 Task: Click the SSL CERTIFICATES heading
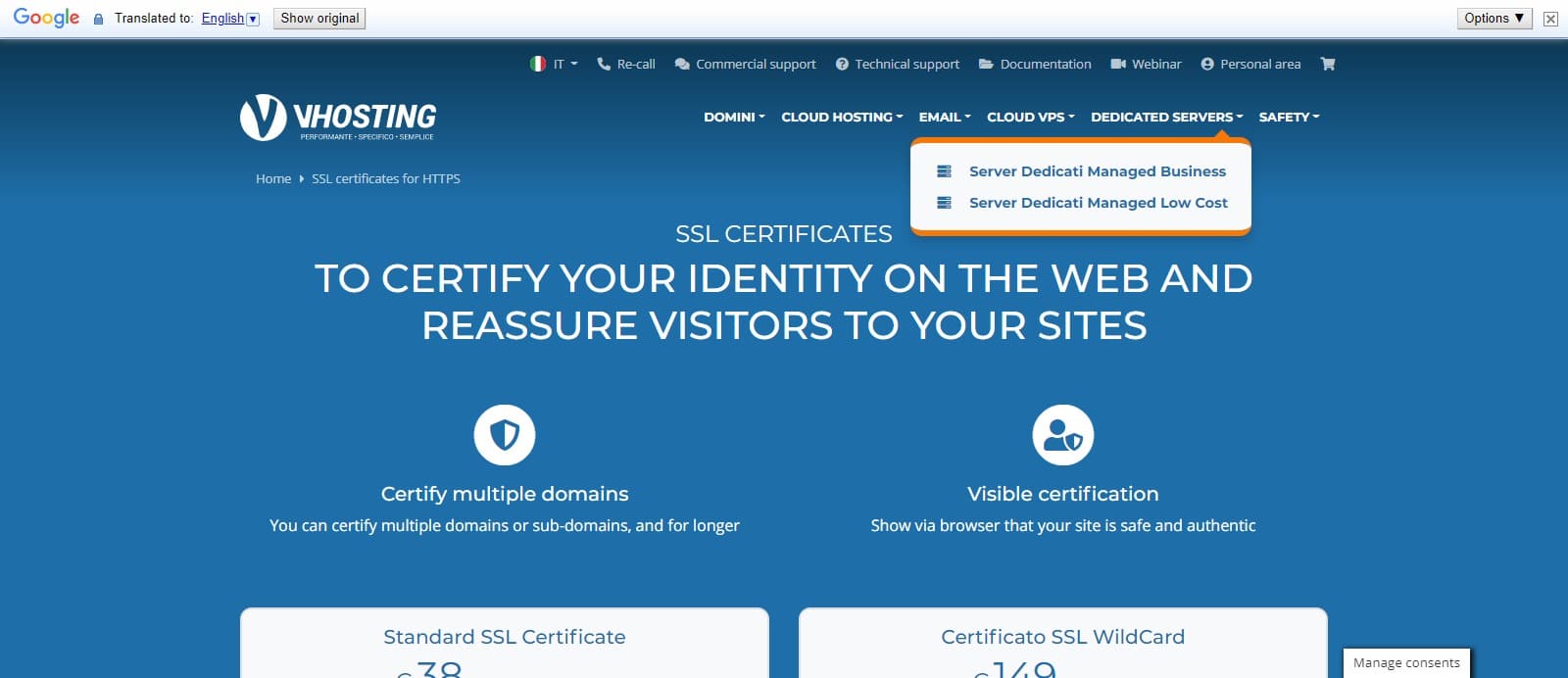784,234
